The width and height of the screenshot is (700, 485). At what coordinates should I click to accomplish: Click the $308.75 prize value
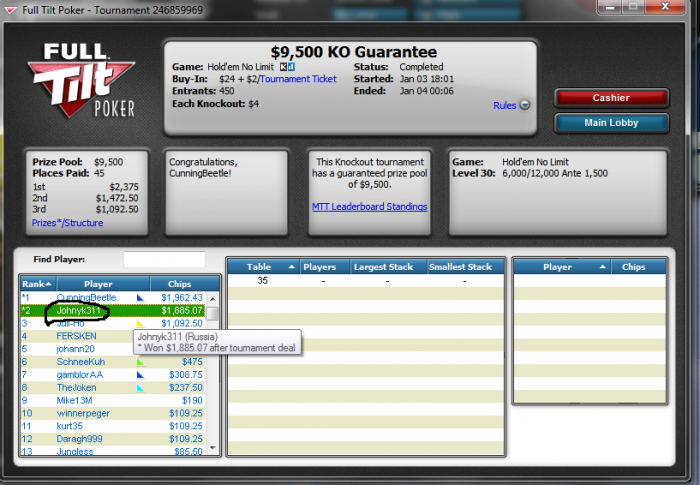click(186, 375)
